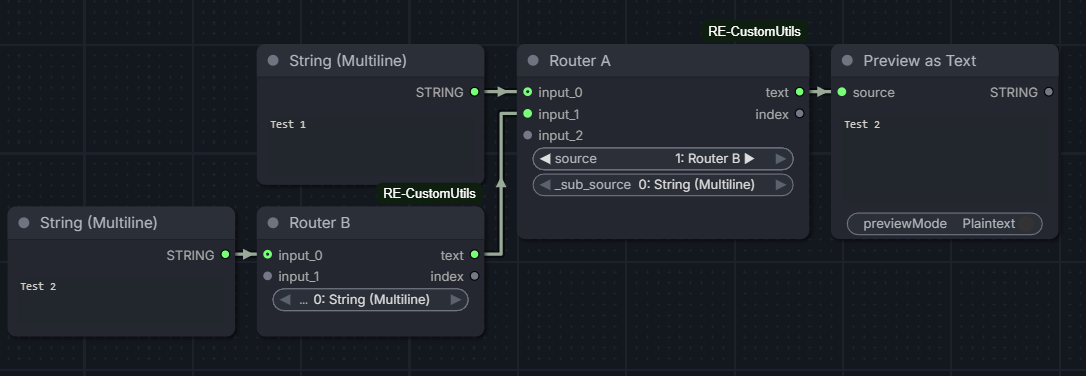Click Router B index output socket
Image resolution: width=1086 pixels, height=376 pixels.
pyautogui.click(x=474, y=276)
